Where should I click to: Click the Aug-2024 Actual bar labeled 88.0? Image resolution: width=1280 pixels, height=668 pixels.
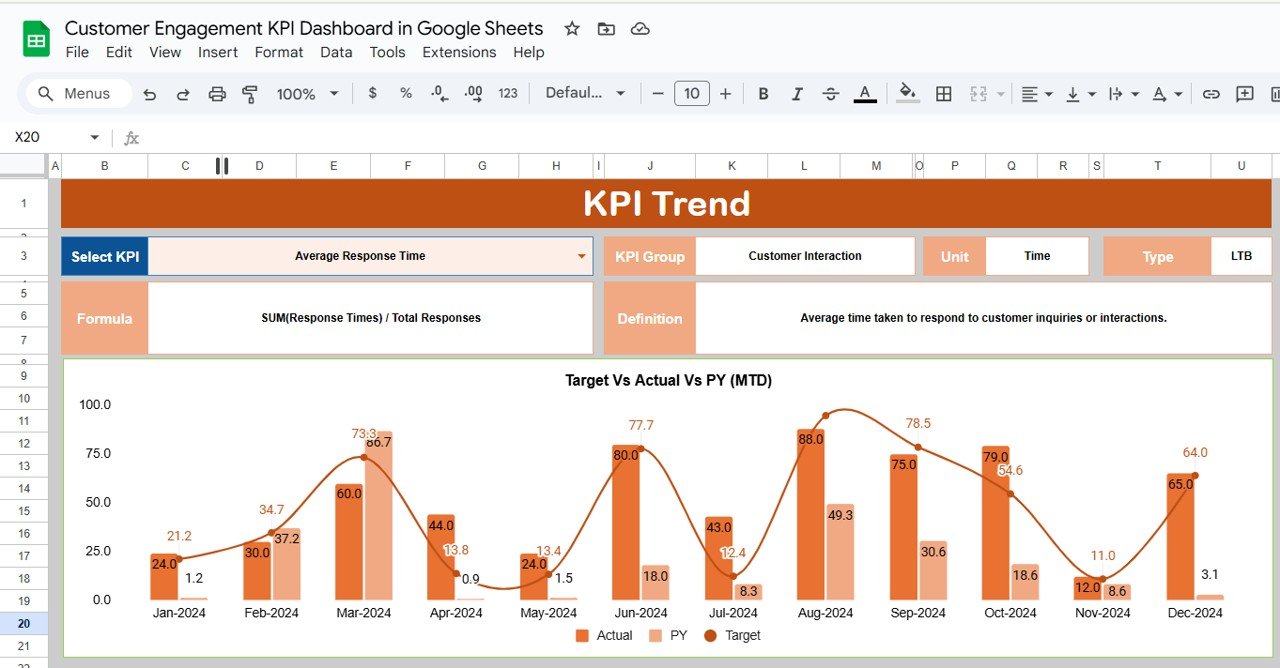click(811, 515)
